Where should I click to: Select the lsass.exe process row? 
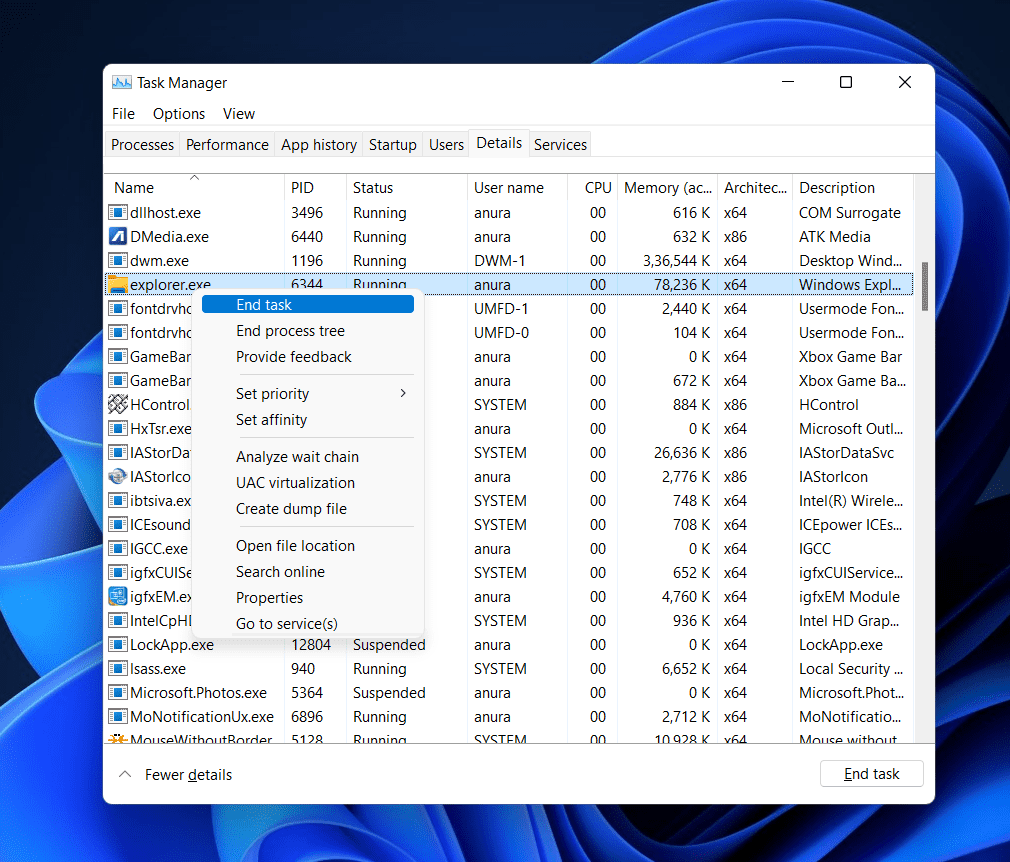pyautogui.click(x=158, y=669)
